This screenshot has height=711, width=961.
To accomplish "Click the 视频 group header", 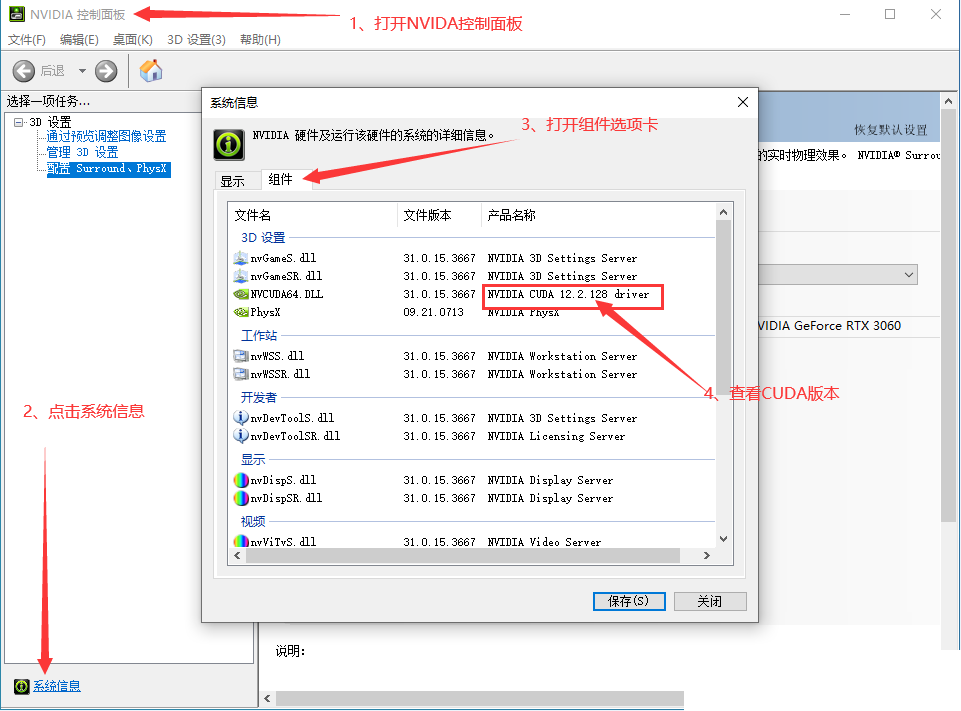I will click(x=253, y=521).
